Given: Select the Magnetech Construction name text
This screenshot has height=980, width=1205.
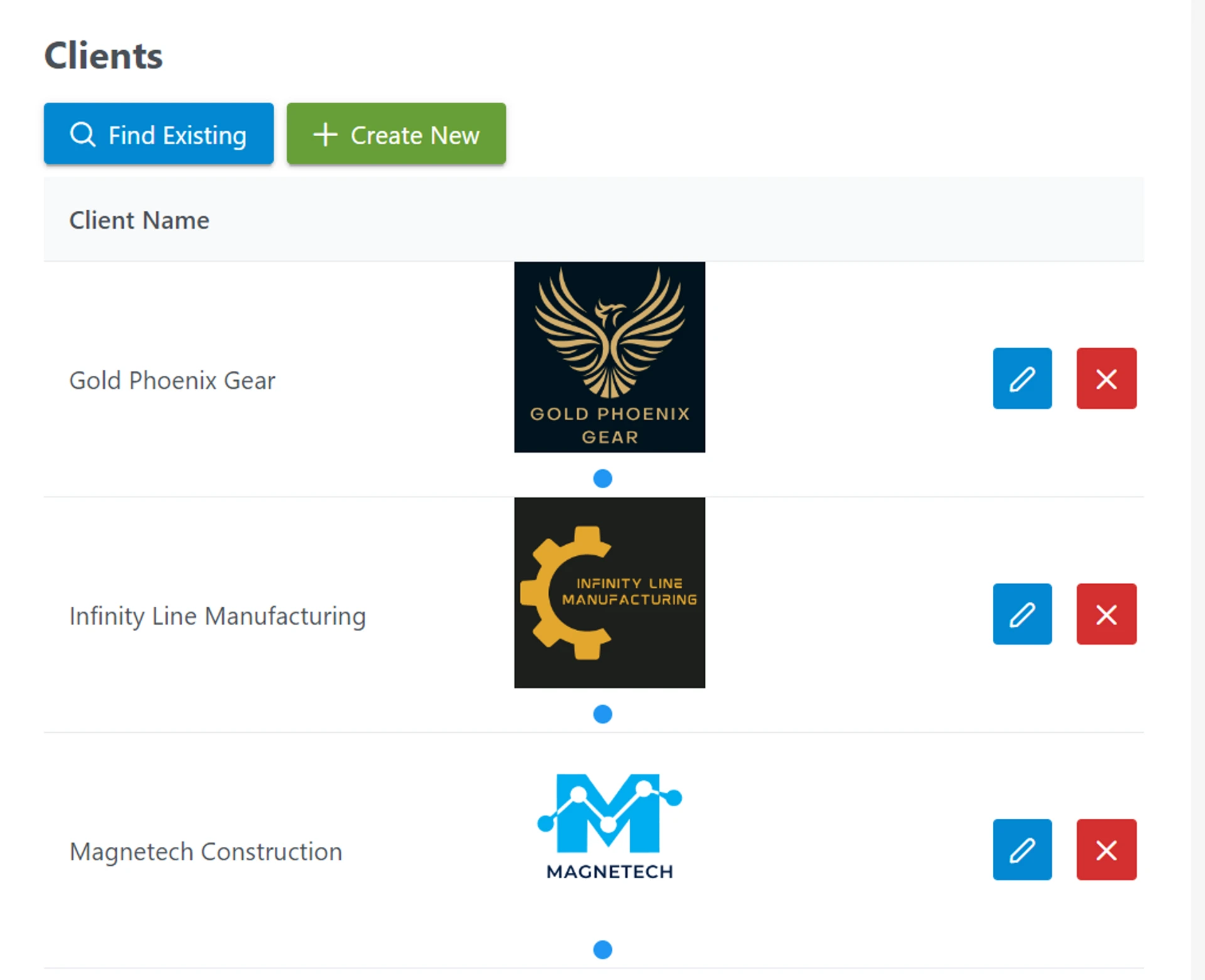Looking at the screenshot, I should 206,852.
